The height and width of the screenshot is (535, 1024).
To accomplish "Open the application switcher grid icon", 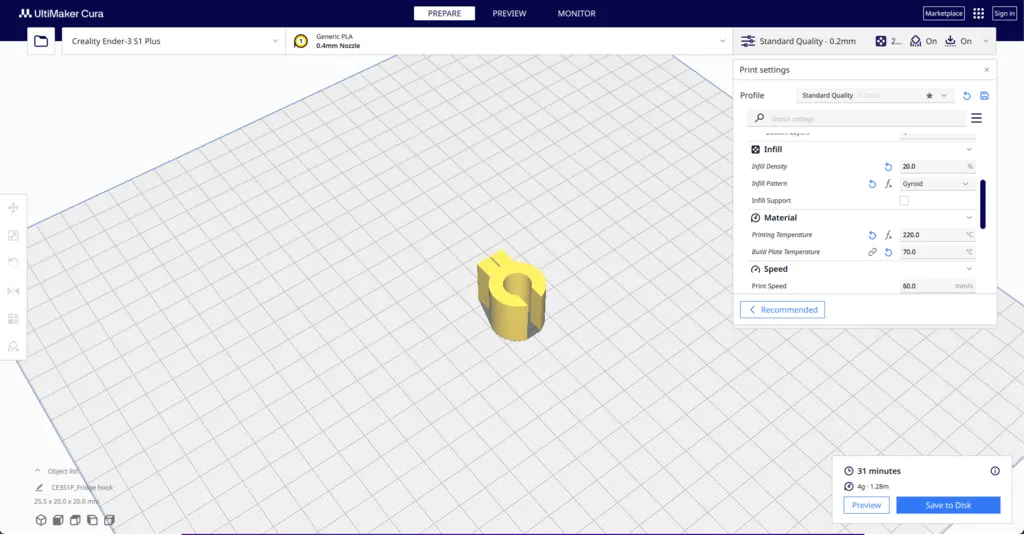I will pos(978,13).
